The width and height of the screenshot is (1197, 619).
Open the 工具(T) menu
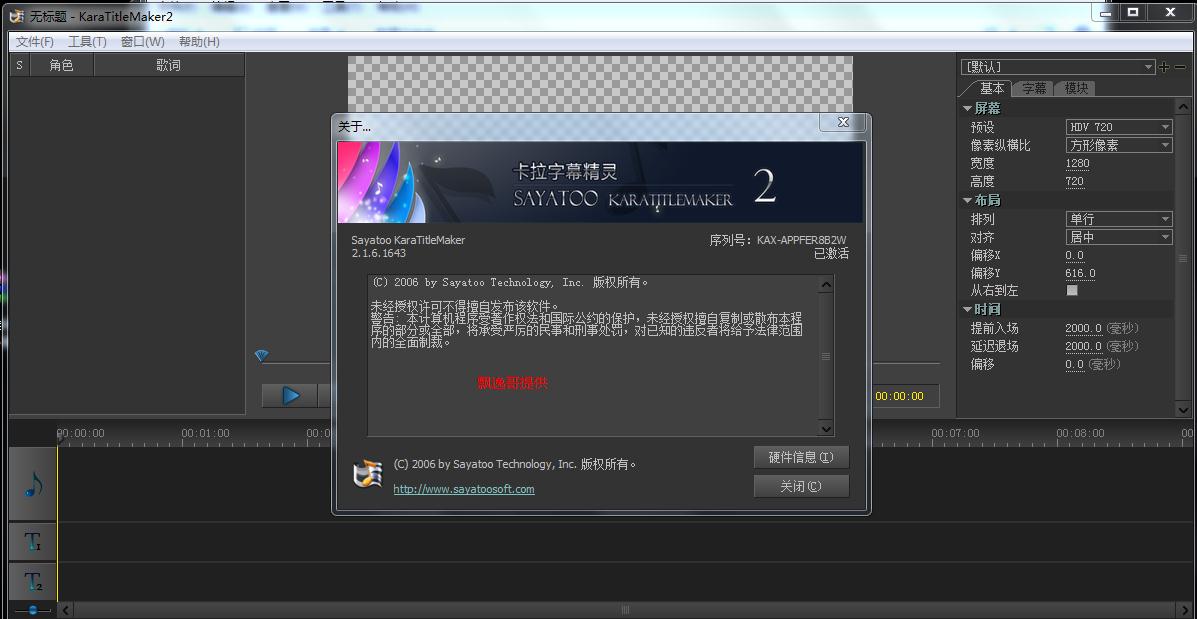pos(87,42)
